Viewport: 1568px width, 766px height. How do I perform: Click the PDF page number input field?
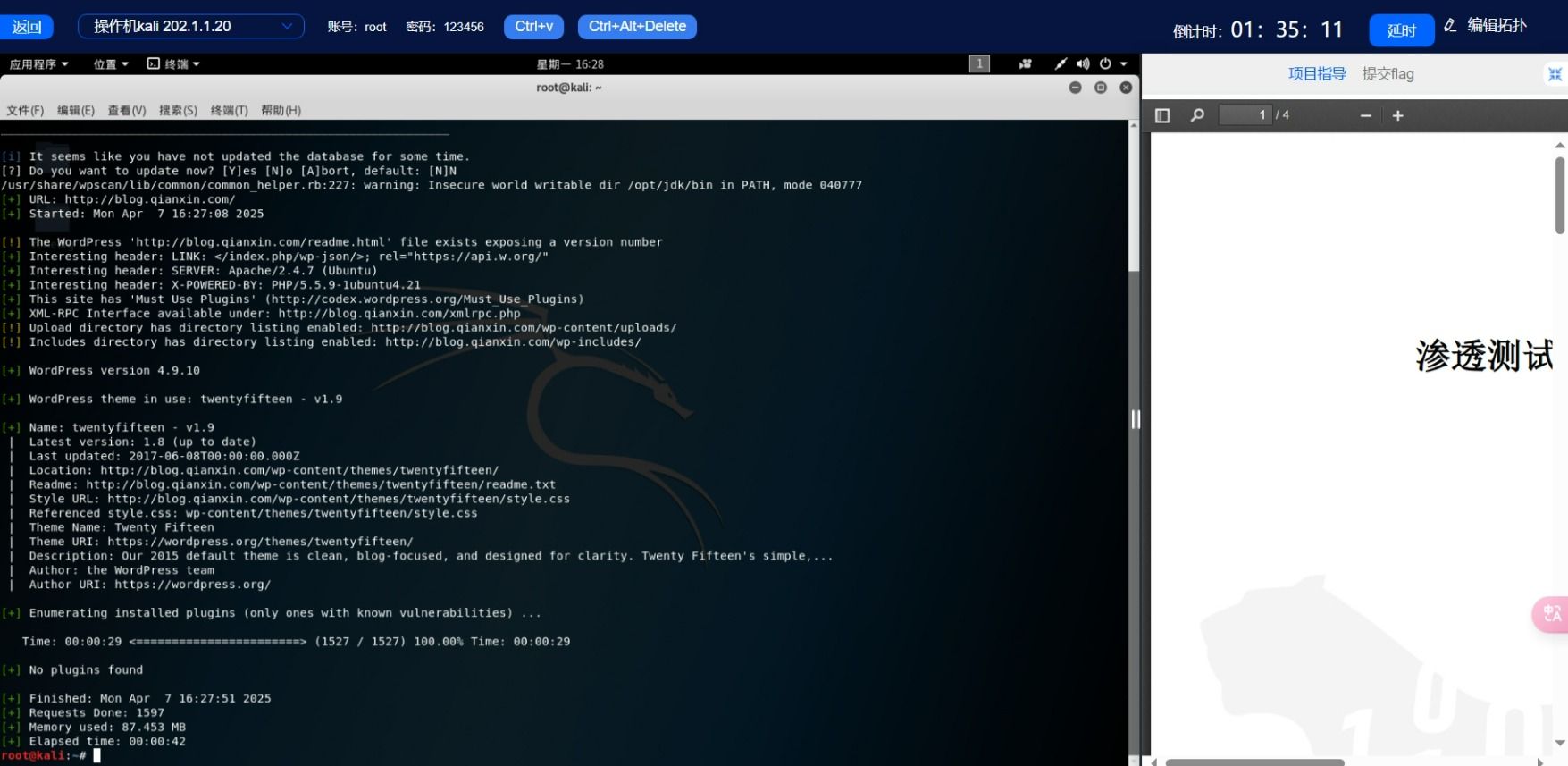click(x=1245, y=115)
